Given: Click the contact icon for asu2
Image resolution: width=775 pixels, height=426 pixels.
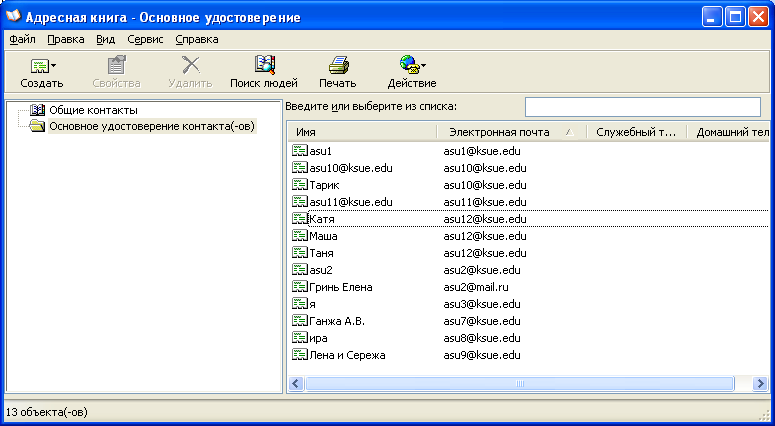Looking at the screenshot, I should click(x=300, y=270).
